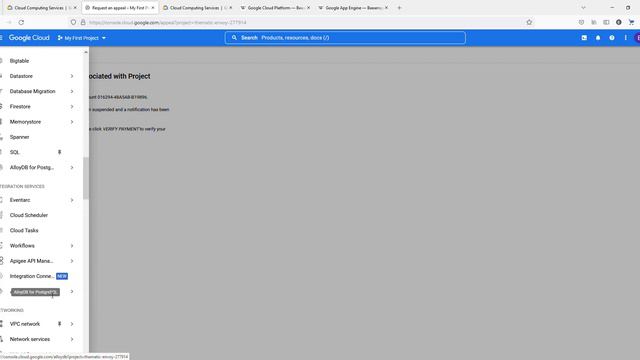The width and height of the screenshot is (640, 360).
Task: Click the navigation menu scroll-up arrow
Action: (x=86, y=52)
